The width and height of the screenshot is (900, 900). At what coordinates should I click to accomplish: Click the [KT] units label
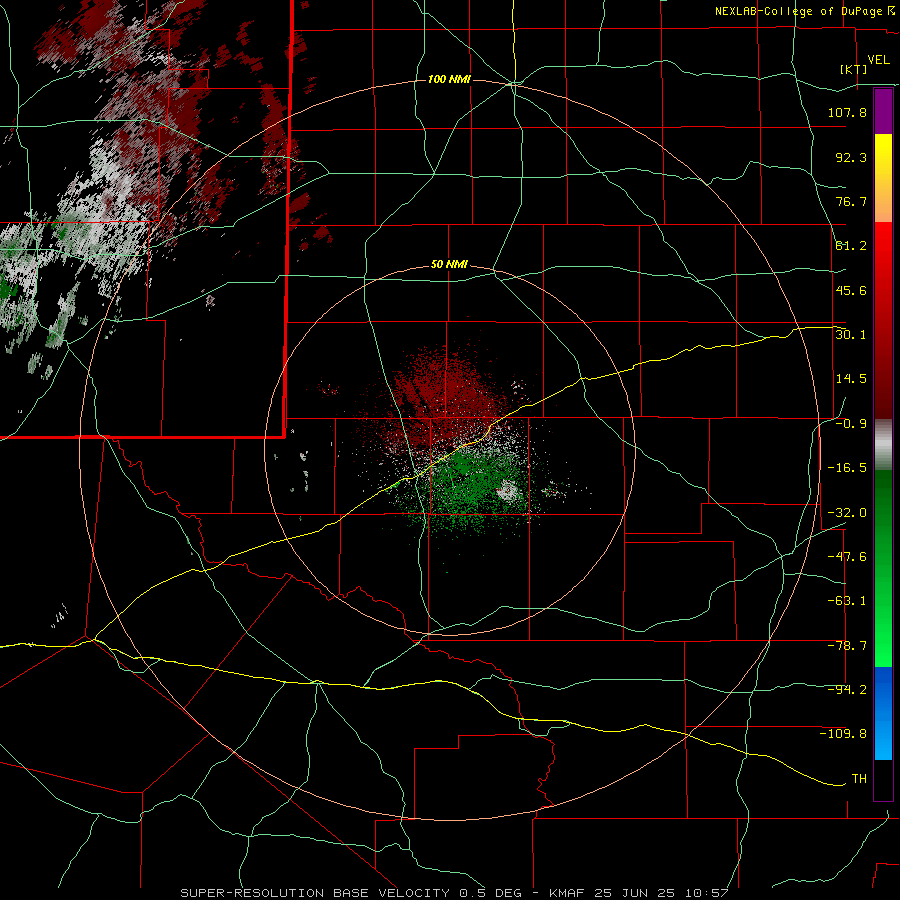tap(854, 69)
